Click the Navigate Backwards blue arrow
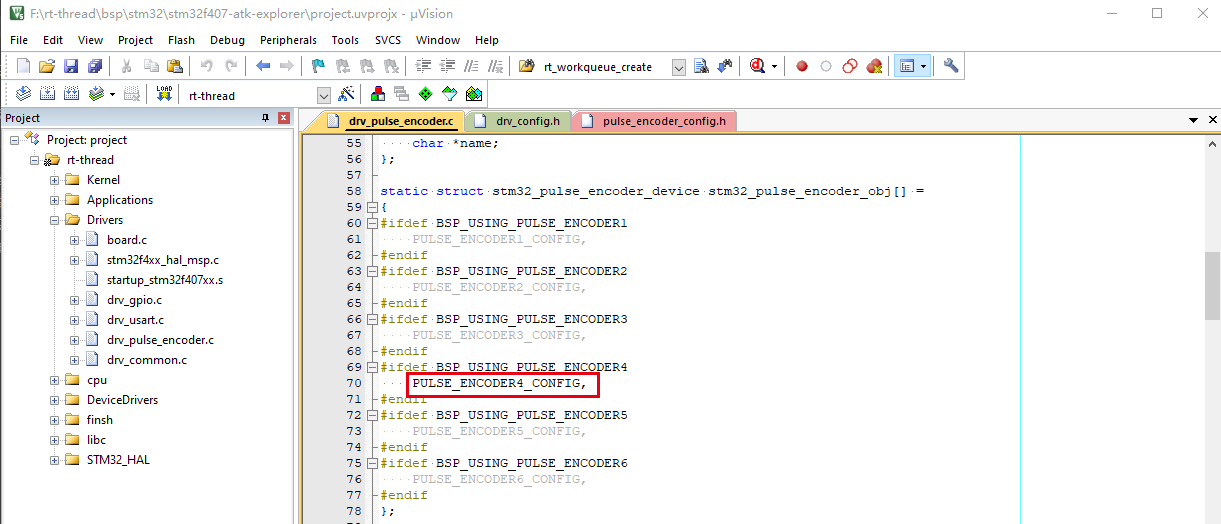1221x524 pixels. 263,67
